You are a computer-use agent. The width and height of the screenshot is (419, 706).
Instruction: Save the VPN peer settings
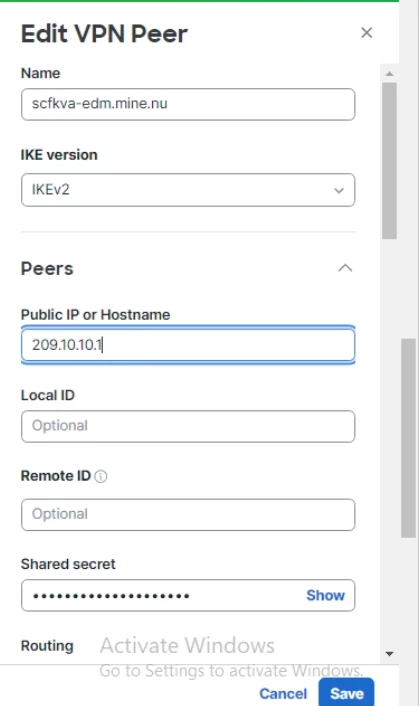point(346,693)
